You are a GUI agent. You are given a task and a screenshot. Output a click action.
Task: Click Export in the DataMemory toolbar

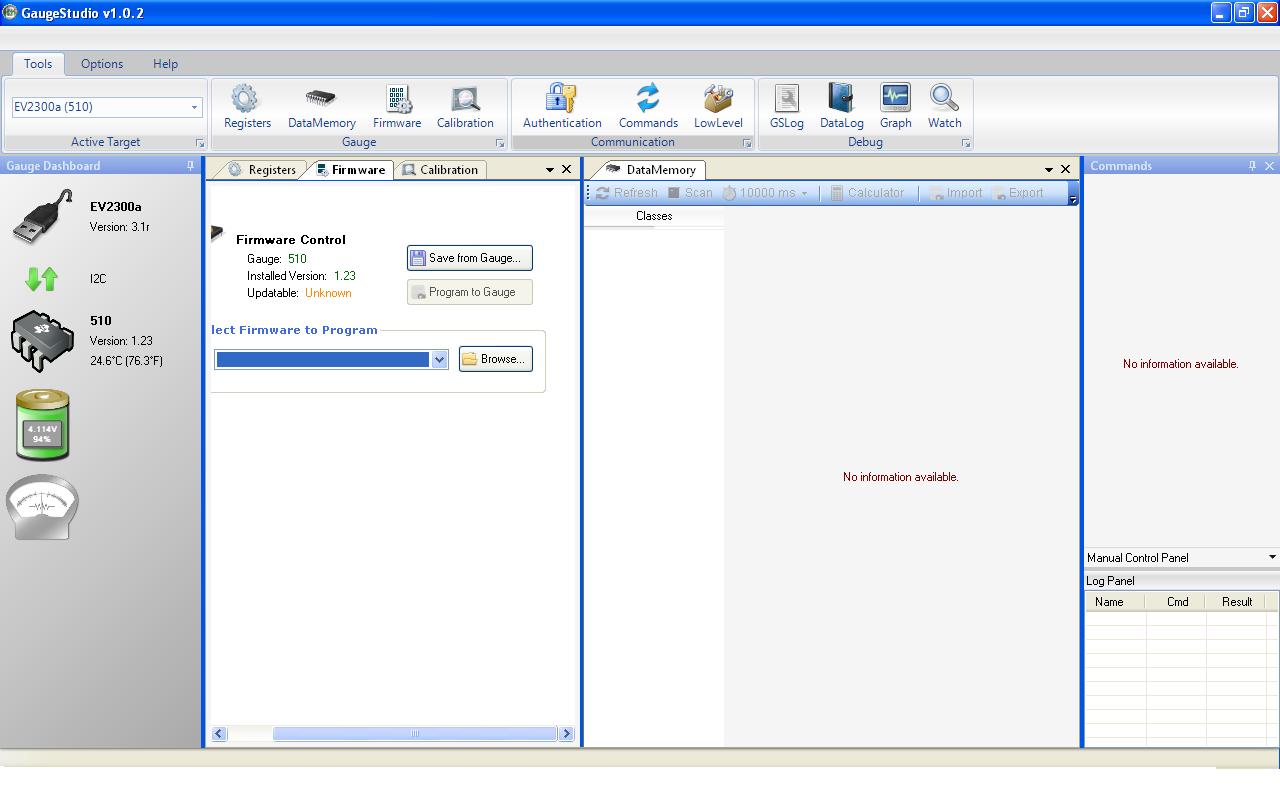1018,193
